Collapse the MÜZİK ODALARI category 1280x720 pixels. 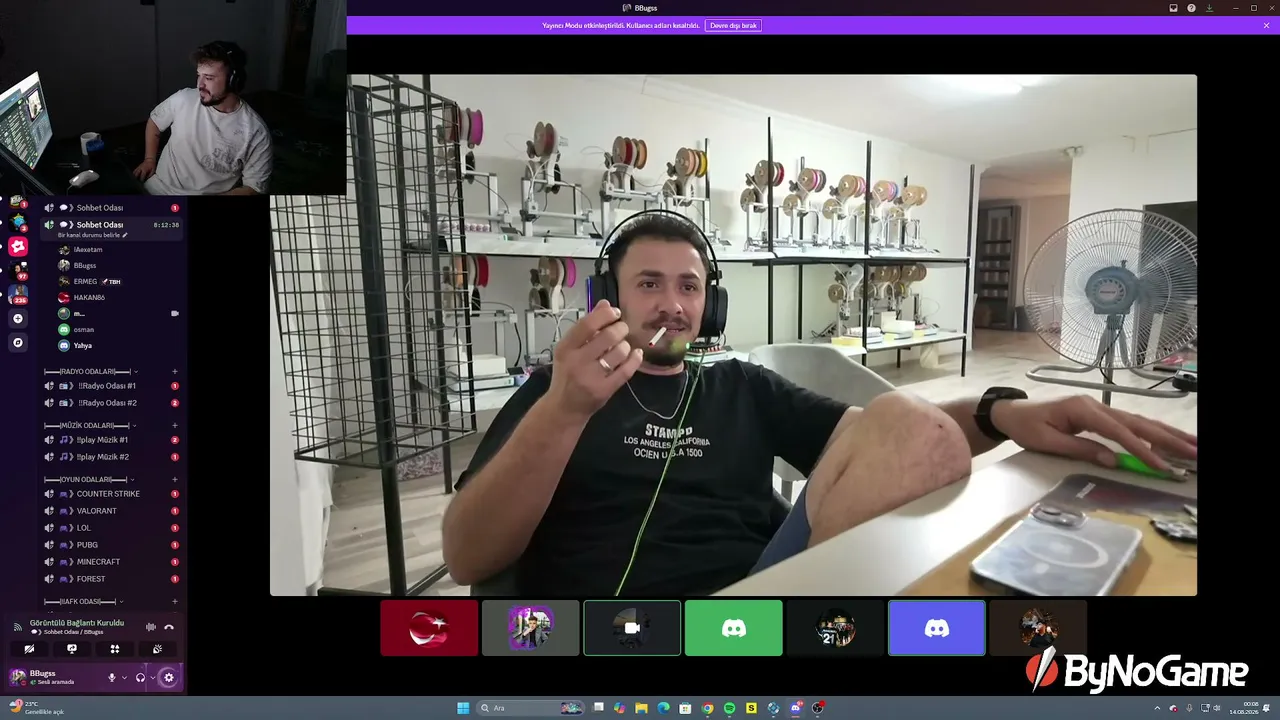[x=89, y=425]
